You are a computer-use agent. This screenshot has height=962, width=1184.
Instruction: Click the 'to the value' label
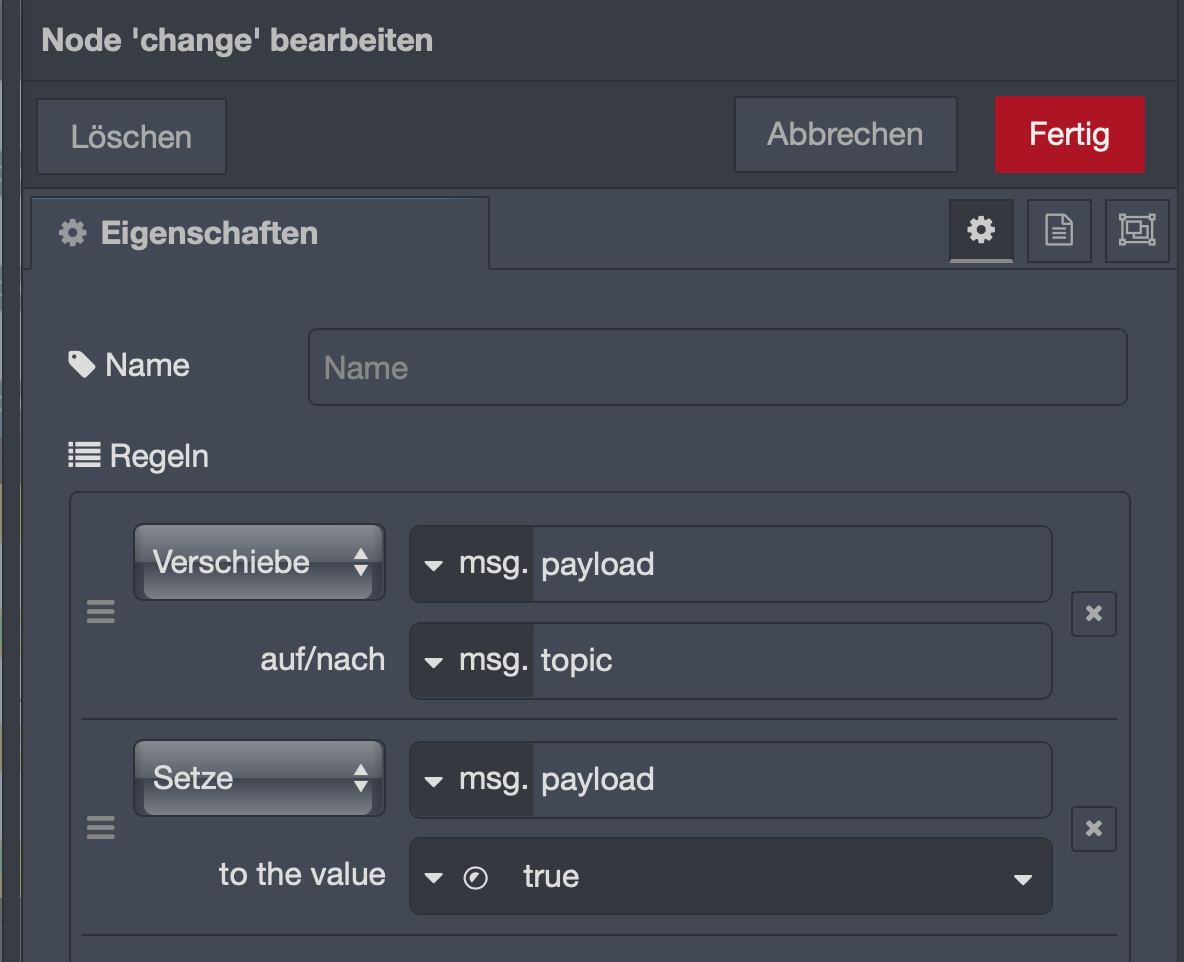[302, 874]
